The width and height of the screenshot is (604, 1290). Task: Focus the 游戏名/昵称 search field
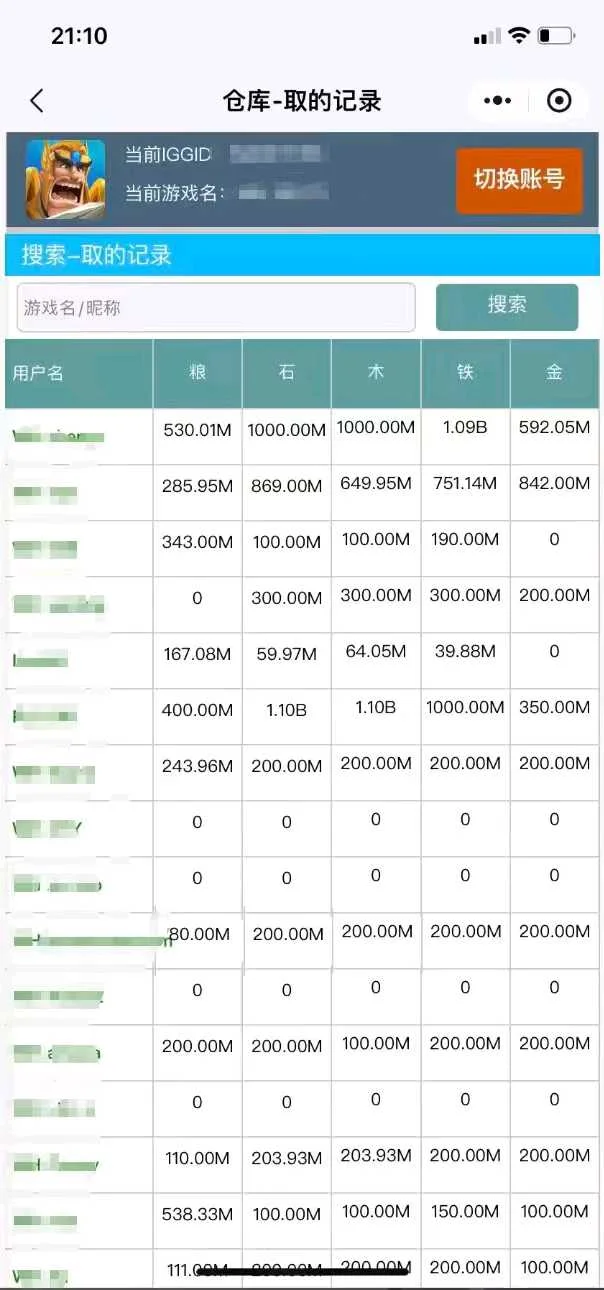(215, 307)
